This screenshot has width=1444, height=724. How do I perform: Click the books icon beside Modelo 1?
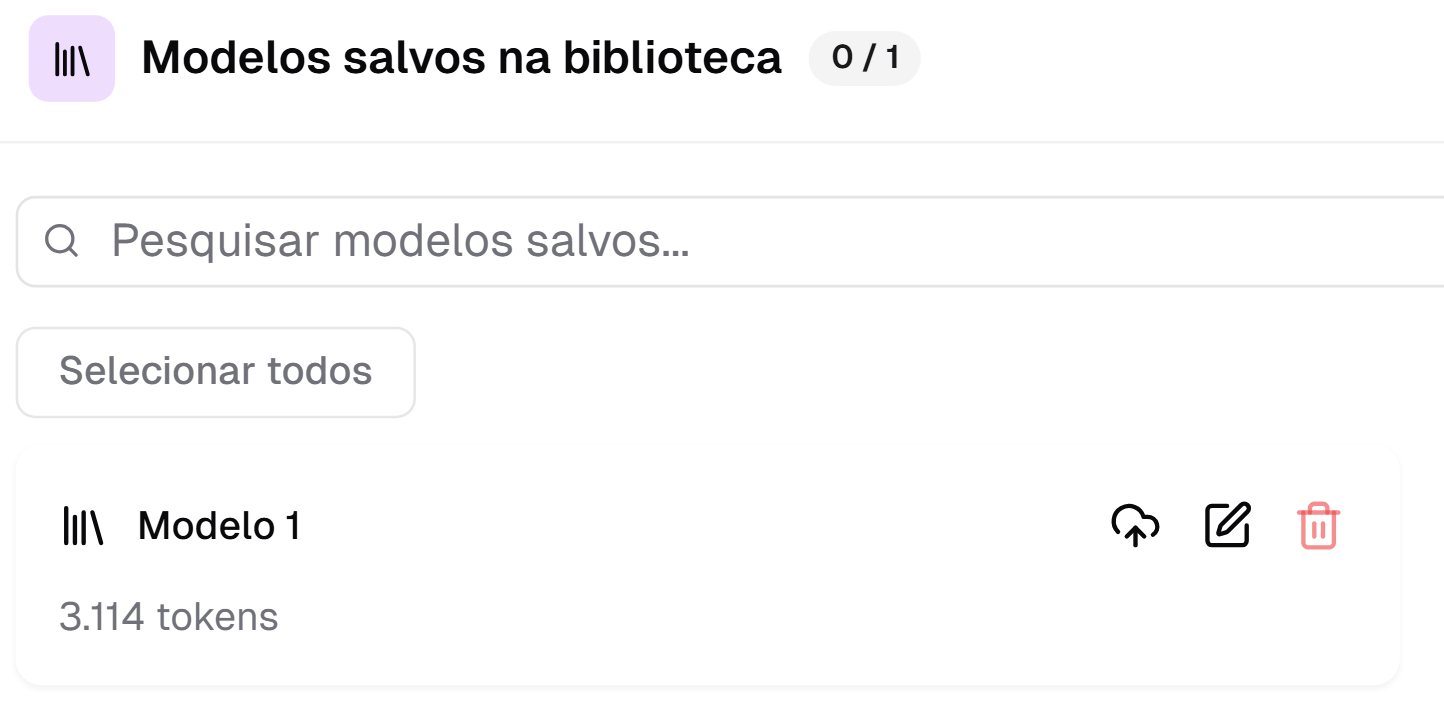(x=83, y=526)
